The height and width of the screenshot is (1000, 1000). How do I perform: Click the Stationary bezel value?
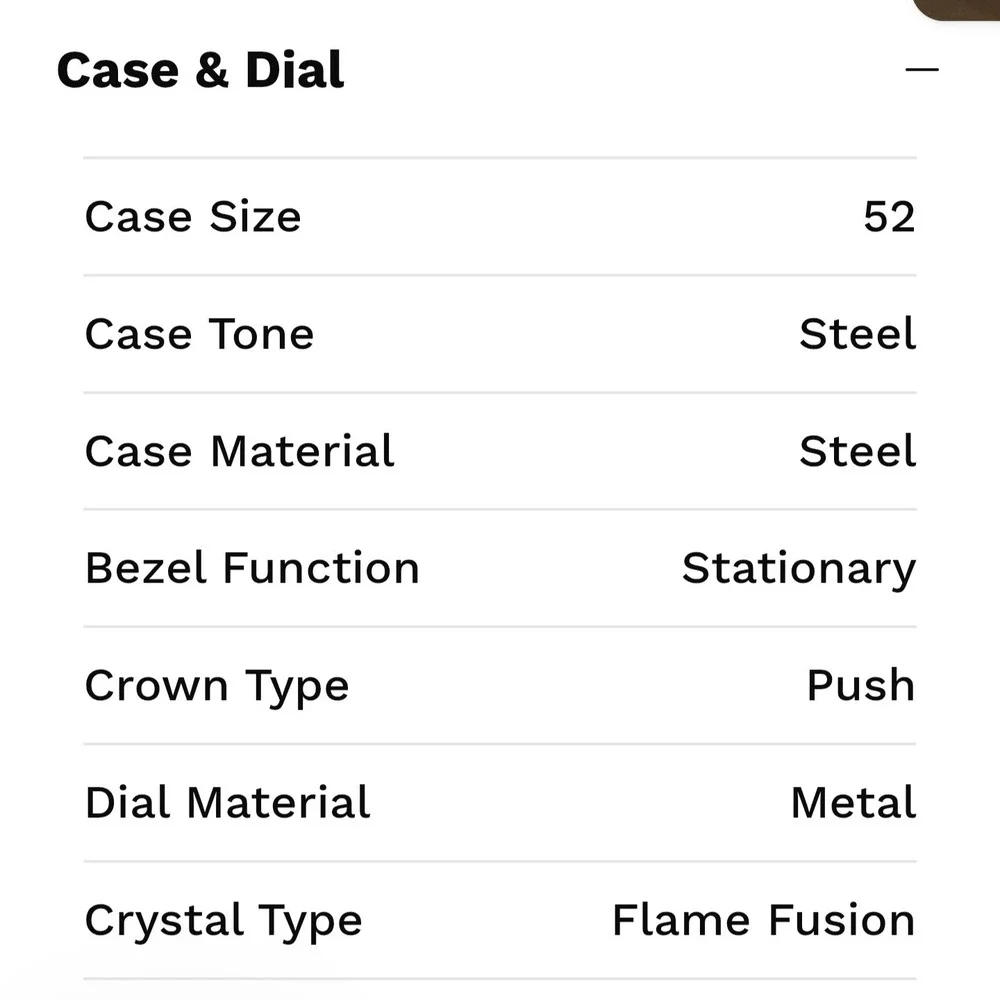tap(799, 570)
